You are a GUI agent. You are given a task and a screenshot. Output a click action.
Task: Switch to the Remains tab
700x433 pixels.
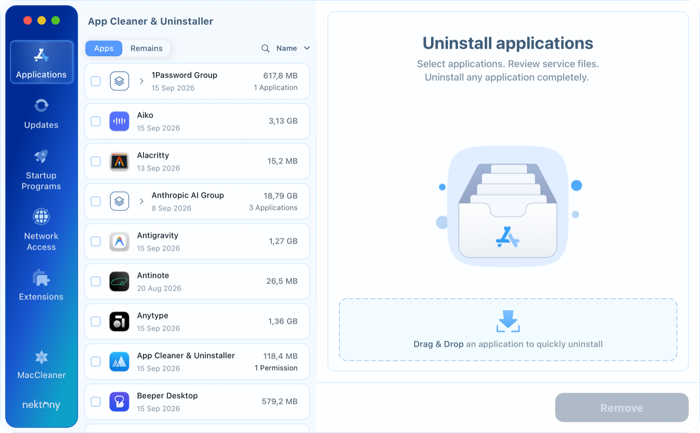[146, 48]
